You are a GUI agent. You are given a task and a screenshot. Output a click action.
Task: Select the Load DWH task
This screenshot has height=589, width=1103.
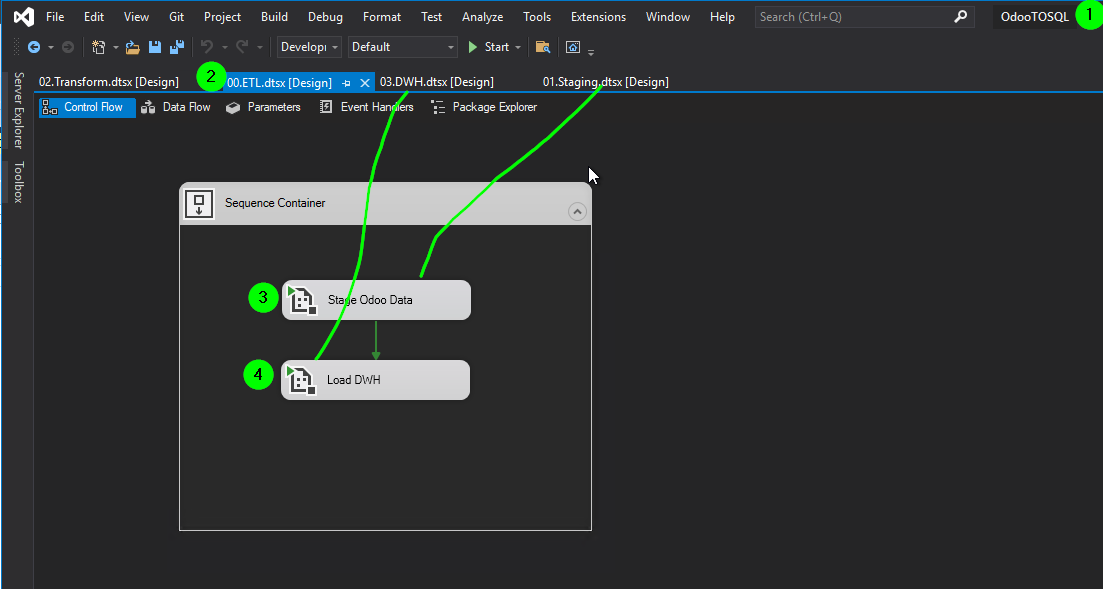pyautogui.click(x=376, y=380)
